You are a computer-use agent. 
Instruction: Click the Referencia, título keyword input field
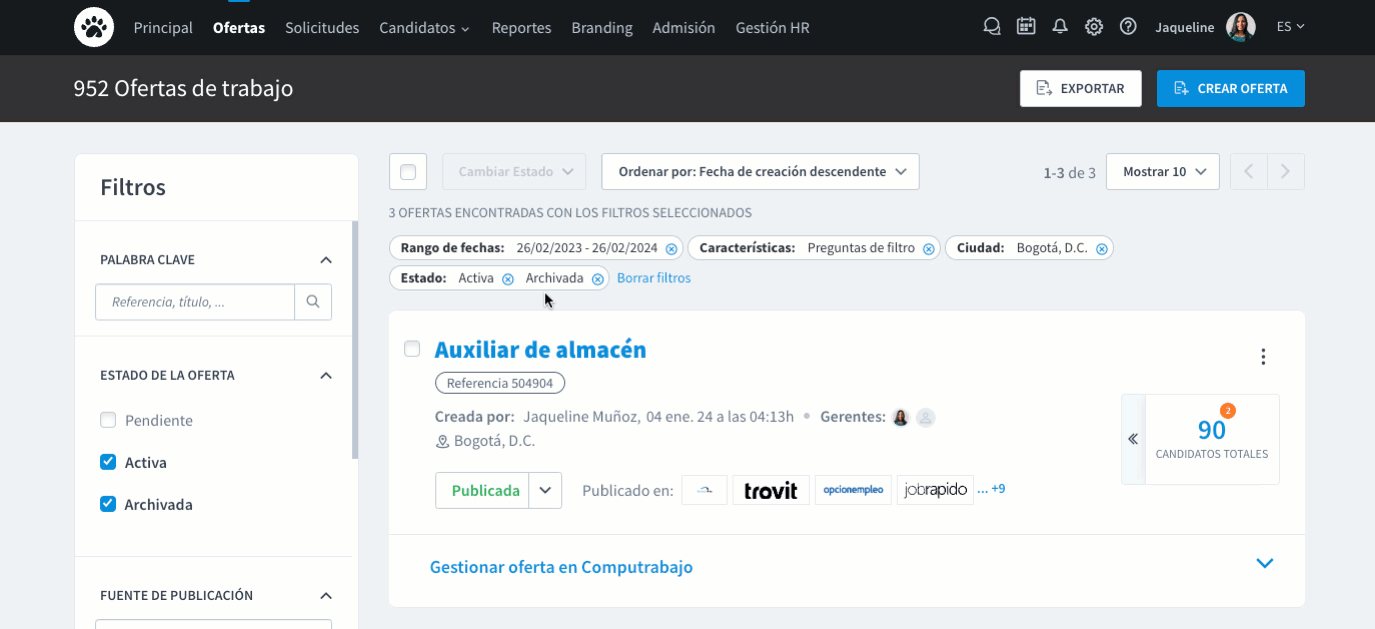(x=195, y=301)
